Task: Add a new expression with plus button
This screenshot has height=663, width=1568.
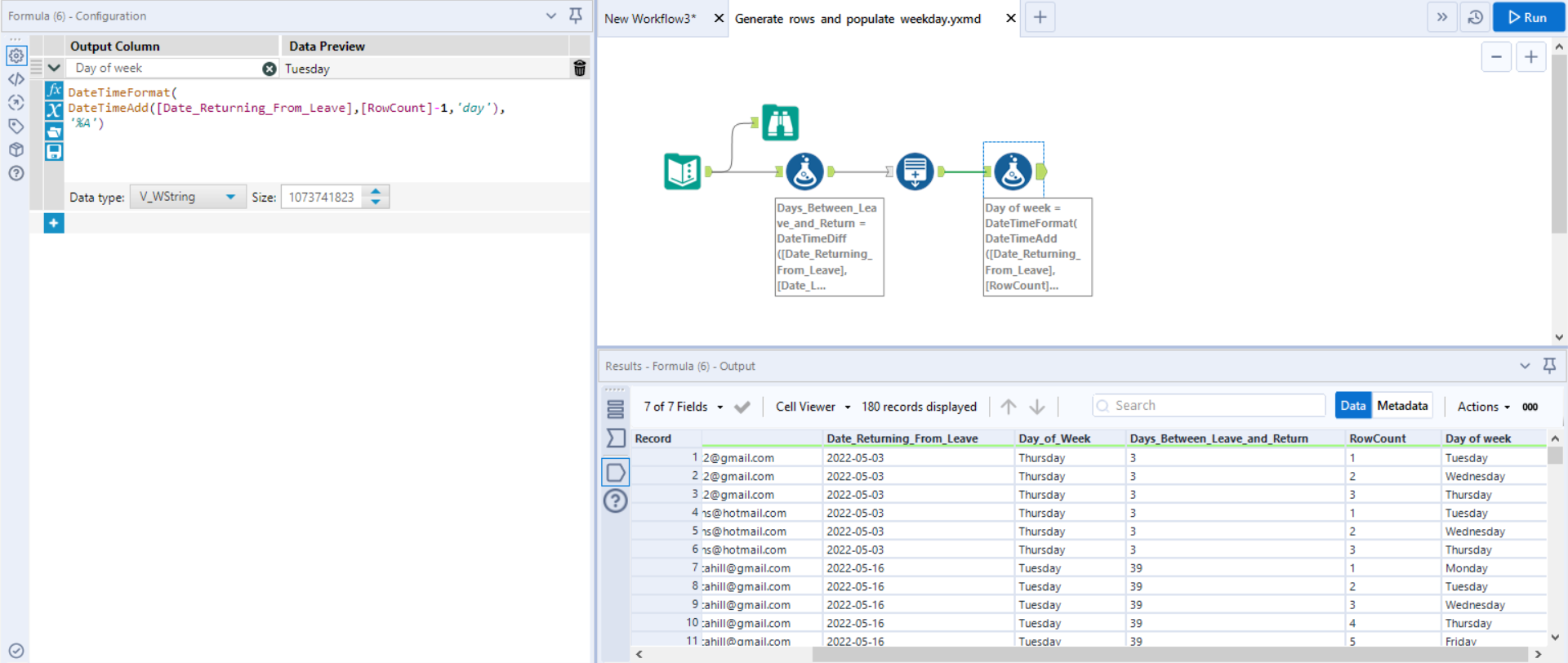Action: [x=54, y=223]
